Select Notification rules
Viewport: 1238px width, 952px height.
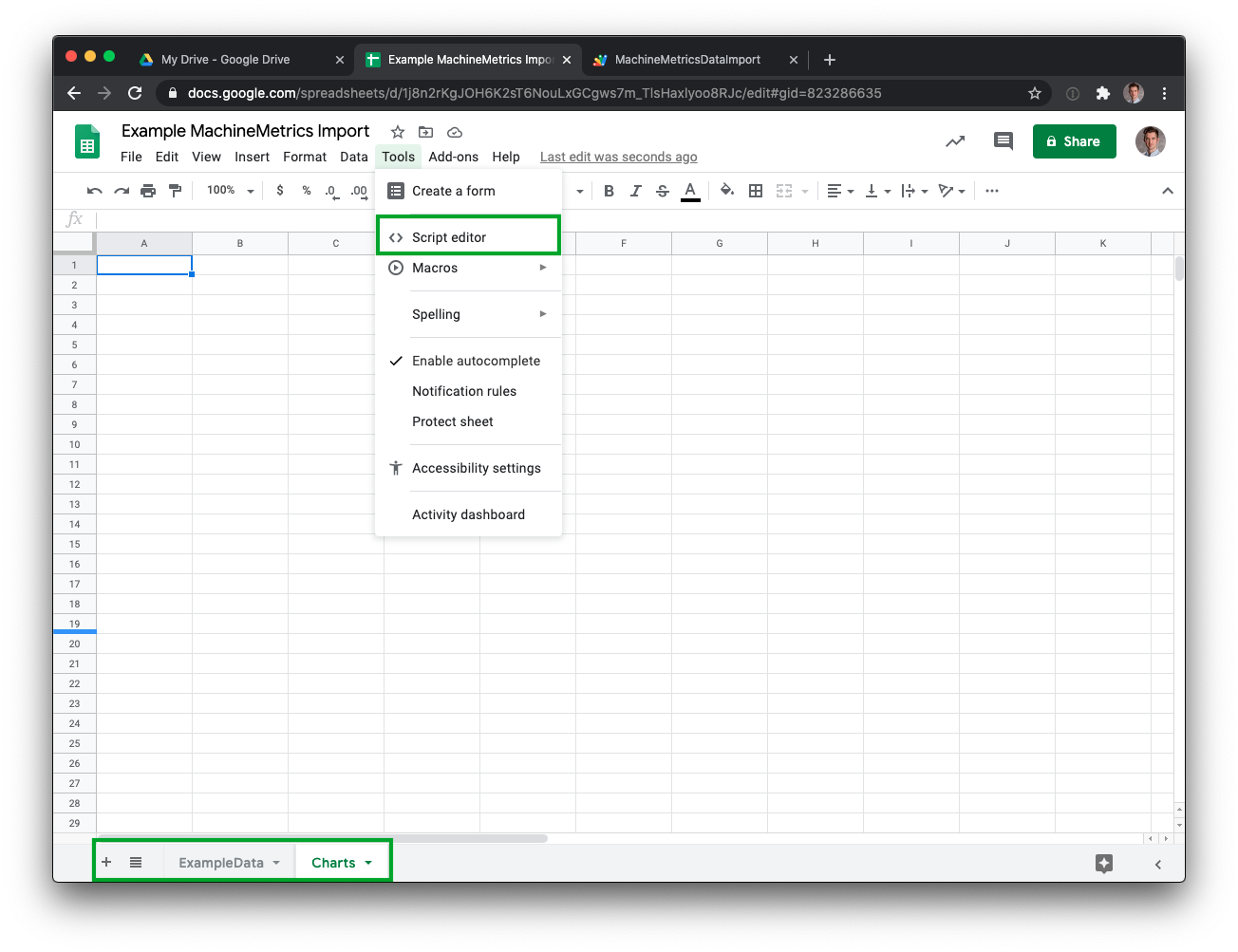[469, 391]
